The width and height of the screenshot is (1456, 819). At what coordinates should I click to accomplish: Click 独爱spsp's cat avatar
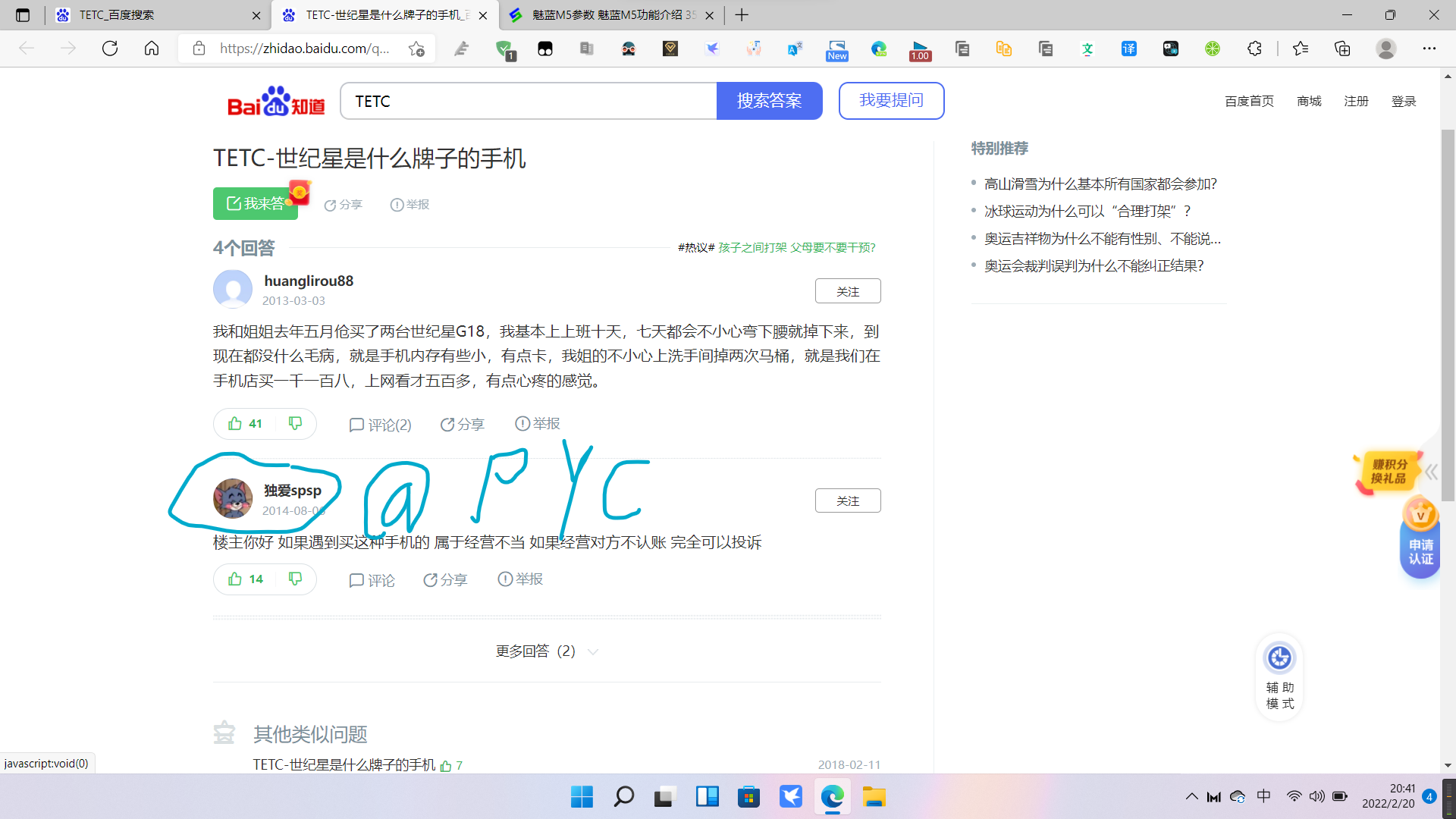[x=233, y=498]
